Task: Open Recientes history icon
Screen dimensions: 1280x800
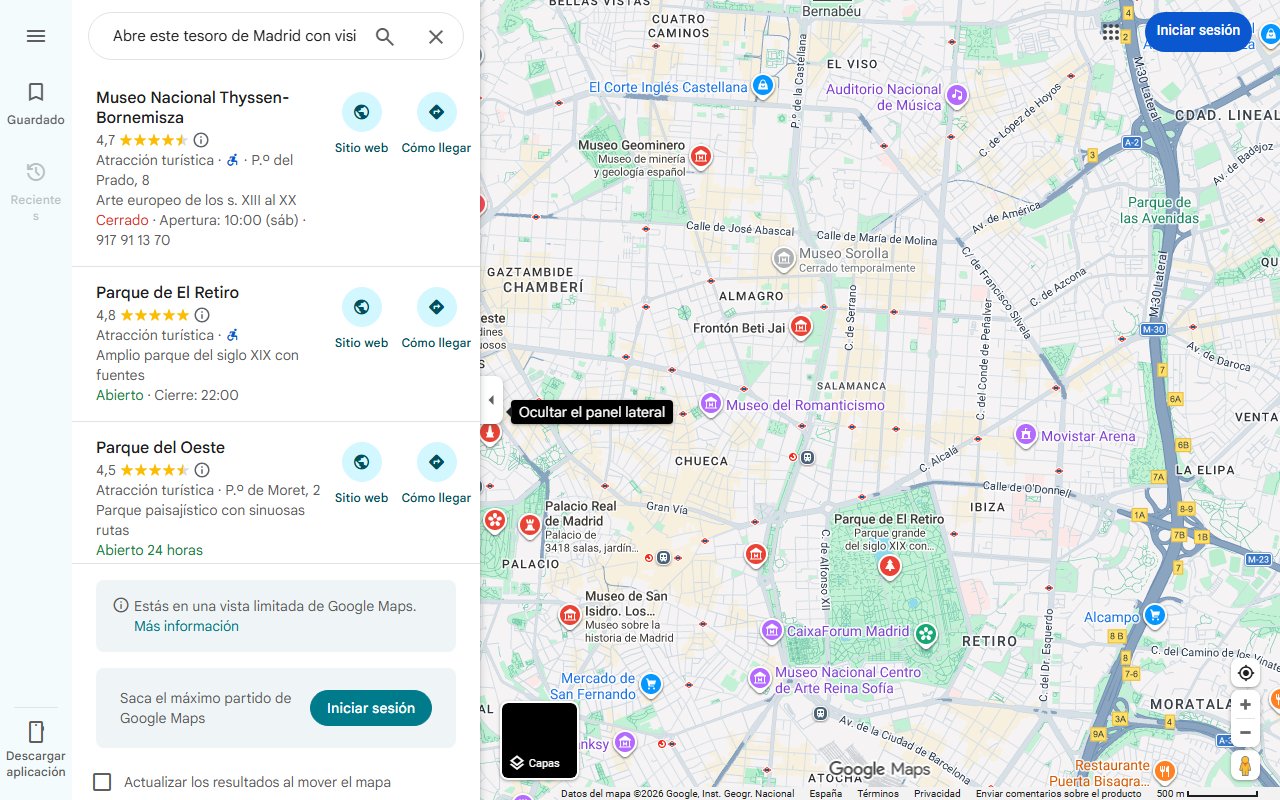Action: (x=36, y=171)
